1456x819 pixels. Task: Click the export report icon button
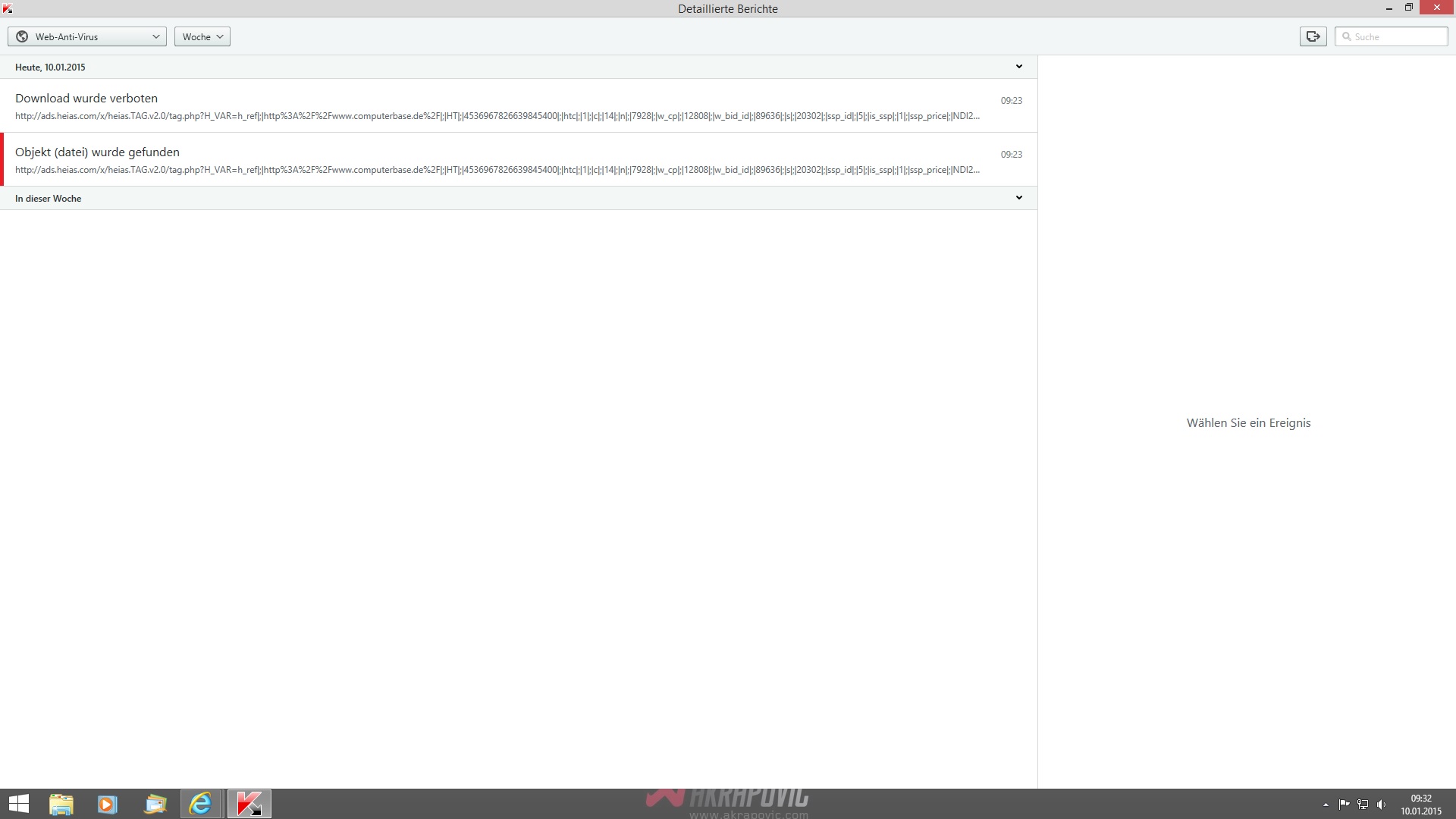point(1313,36)
